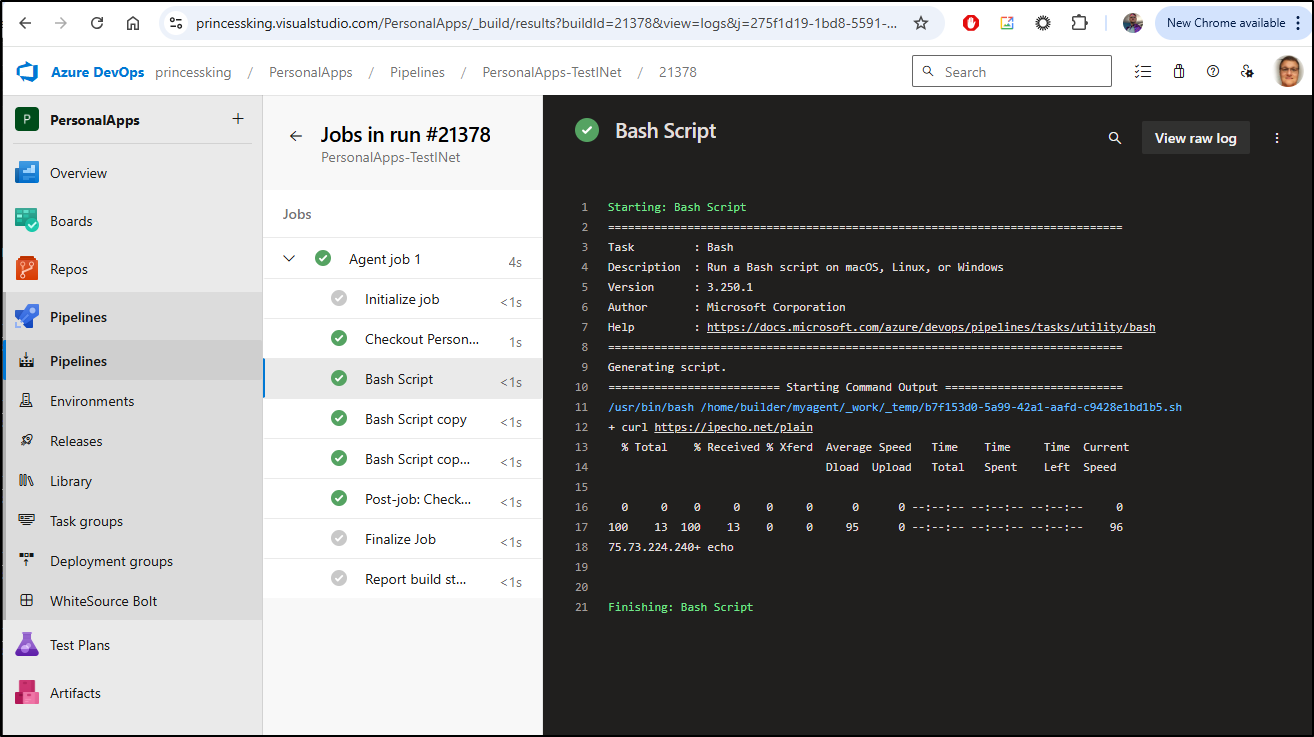Click the PersonalApps project avatar icon

[27, 120]
